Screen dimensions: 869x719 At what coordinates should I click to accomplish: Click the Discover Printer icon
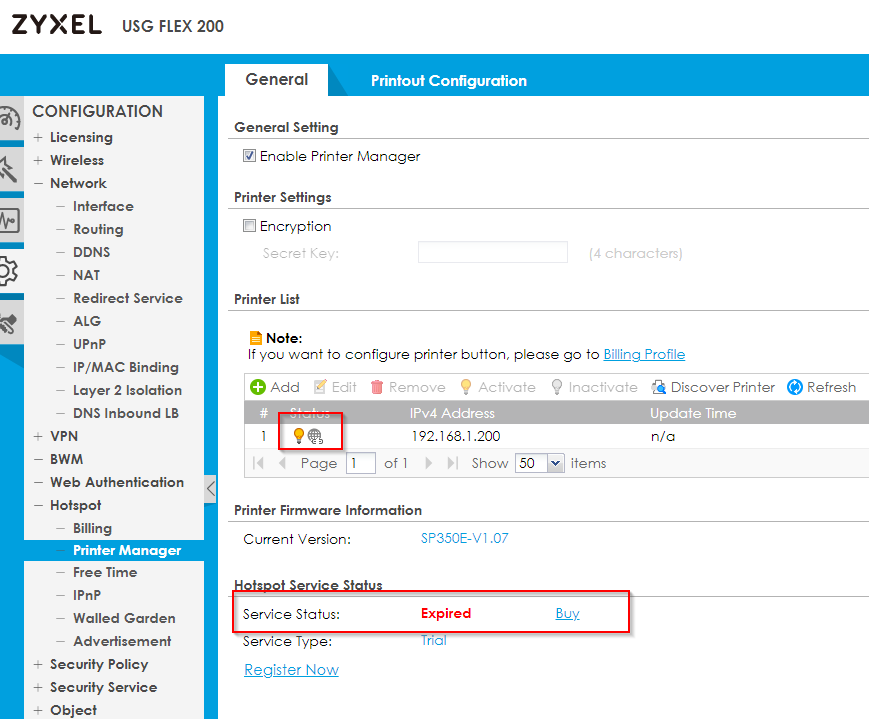659,387
